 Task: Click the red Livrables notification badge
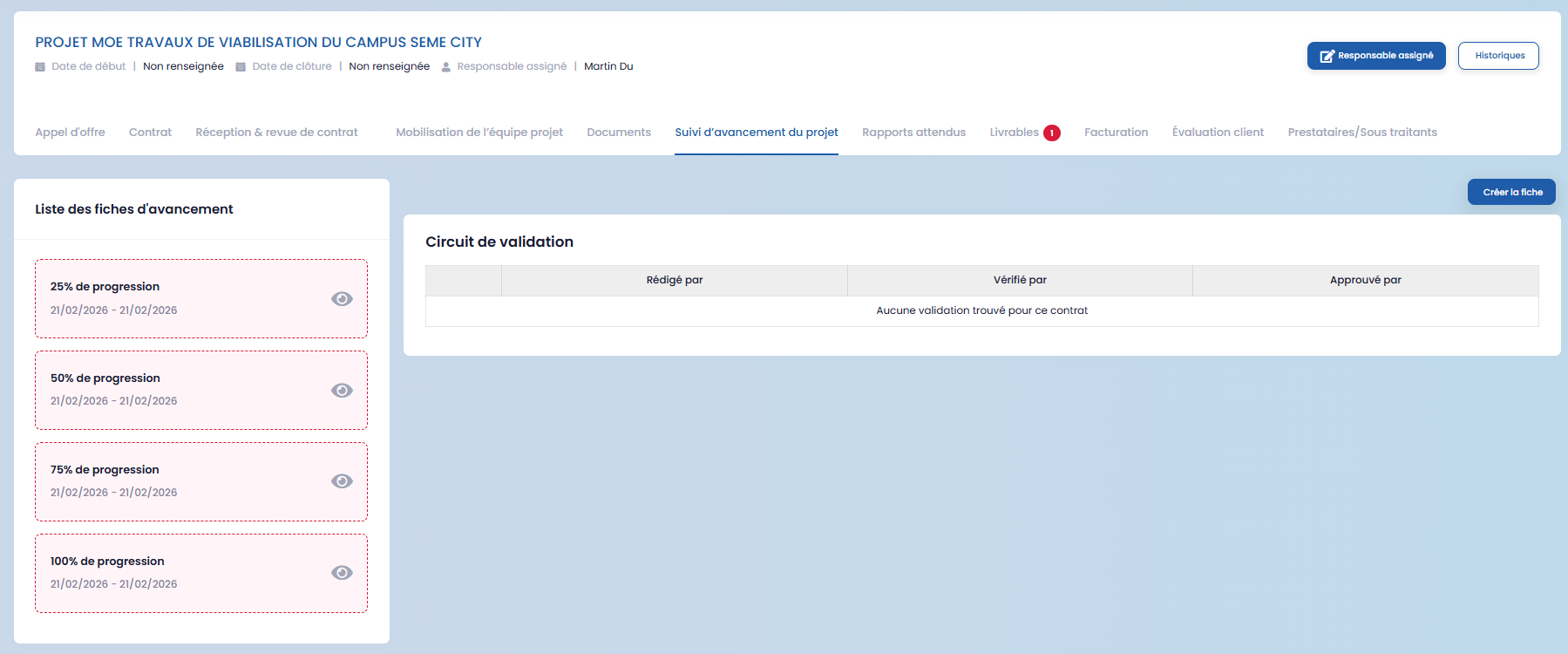(1052, 133)
